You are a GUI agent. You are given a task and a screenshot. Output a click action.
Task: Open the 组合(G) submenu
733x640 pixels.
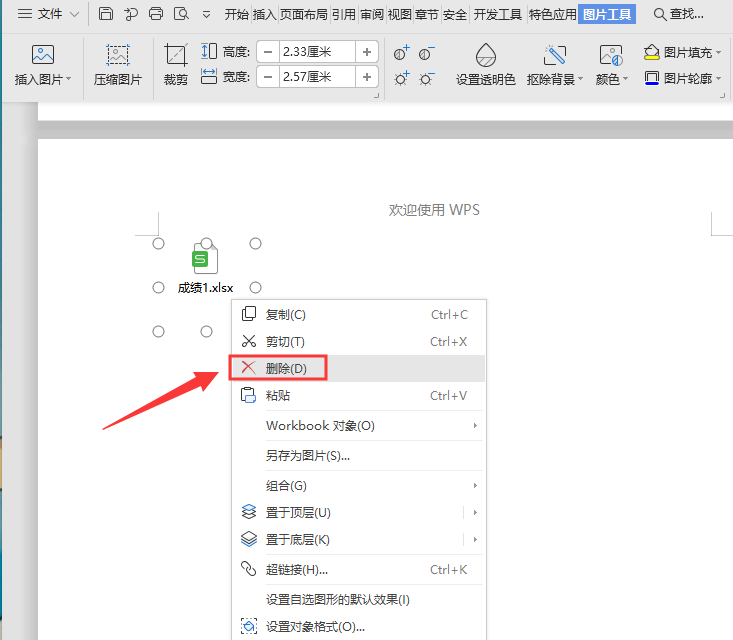click(358, 485)
